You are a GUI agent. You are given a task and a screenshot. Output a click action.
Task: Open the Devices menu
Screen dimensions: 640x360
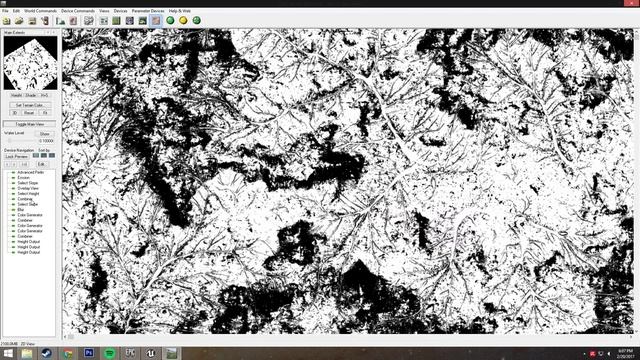point(120,11)
